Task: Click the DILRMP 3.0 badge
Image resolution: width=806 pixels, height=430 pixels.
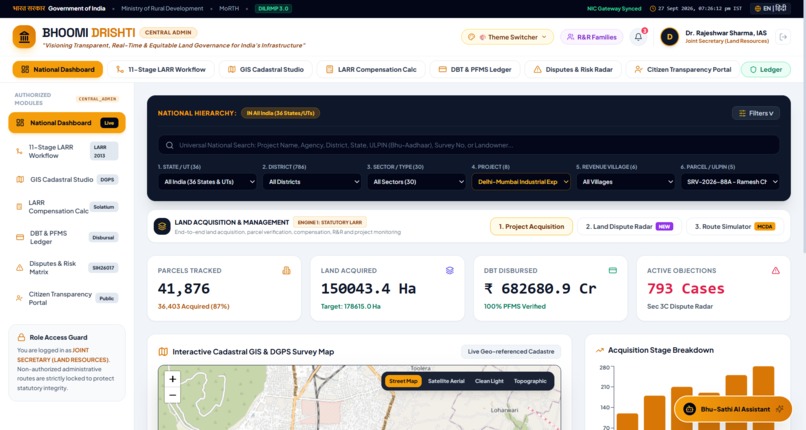Action: [273, 9]
